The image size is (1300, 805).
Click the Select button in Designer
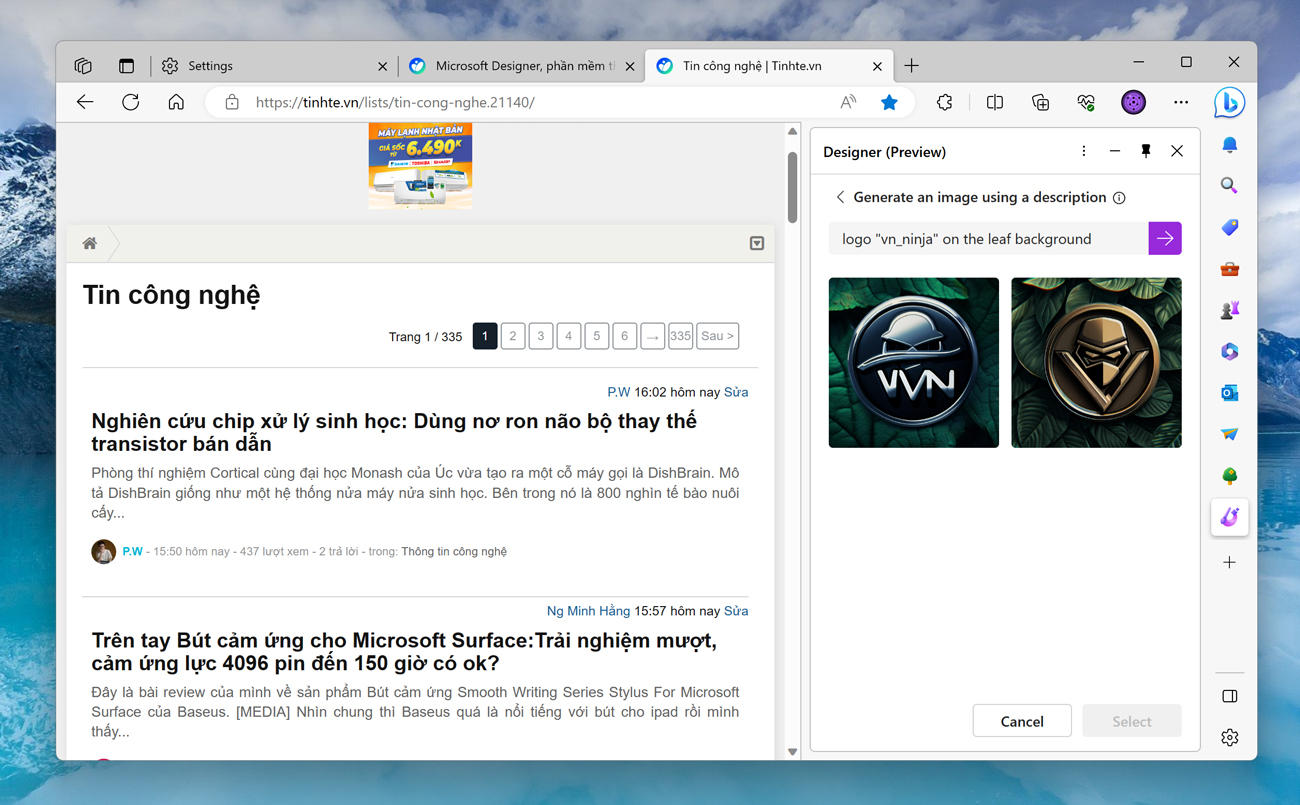(x=1132, y=721)
